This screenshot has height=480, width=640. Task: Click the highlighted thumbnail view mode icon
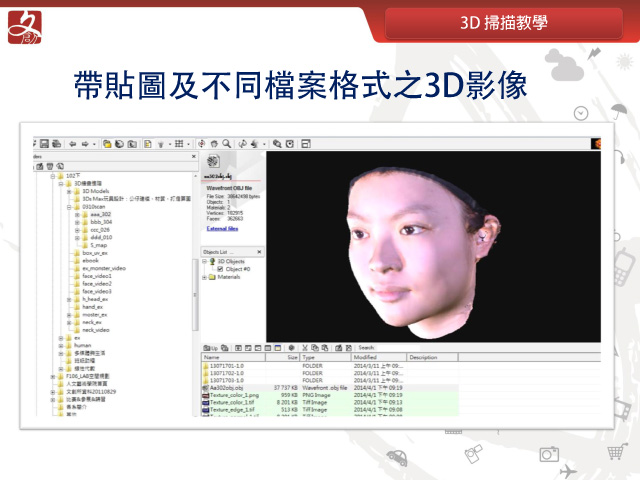click(x=278, y=348)
